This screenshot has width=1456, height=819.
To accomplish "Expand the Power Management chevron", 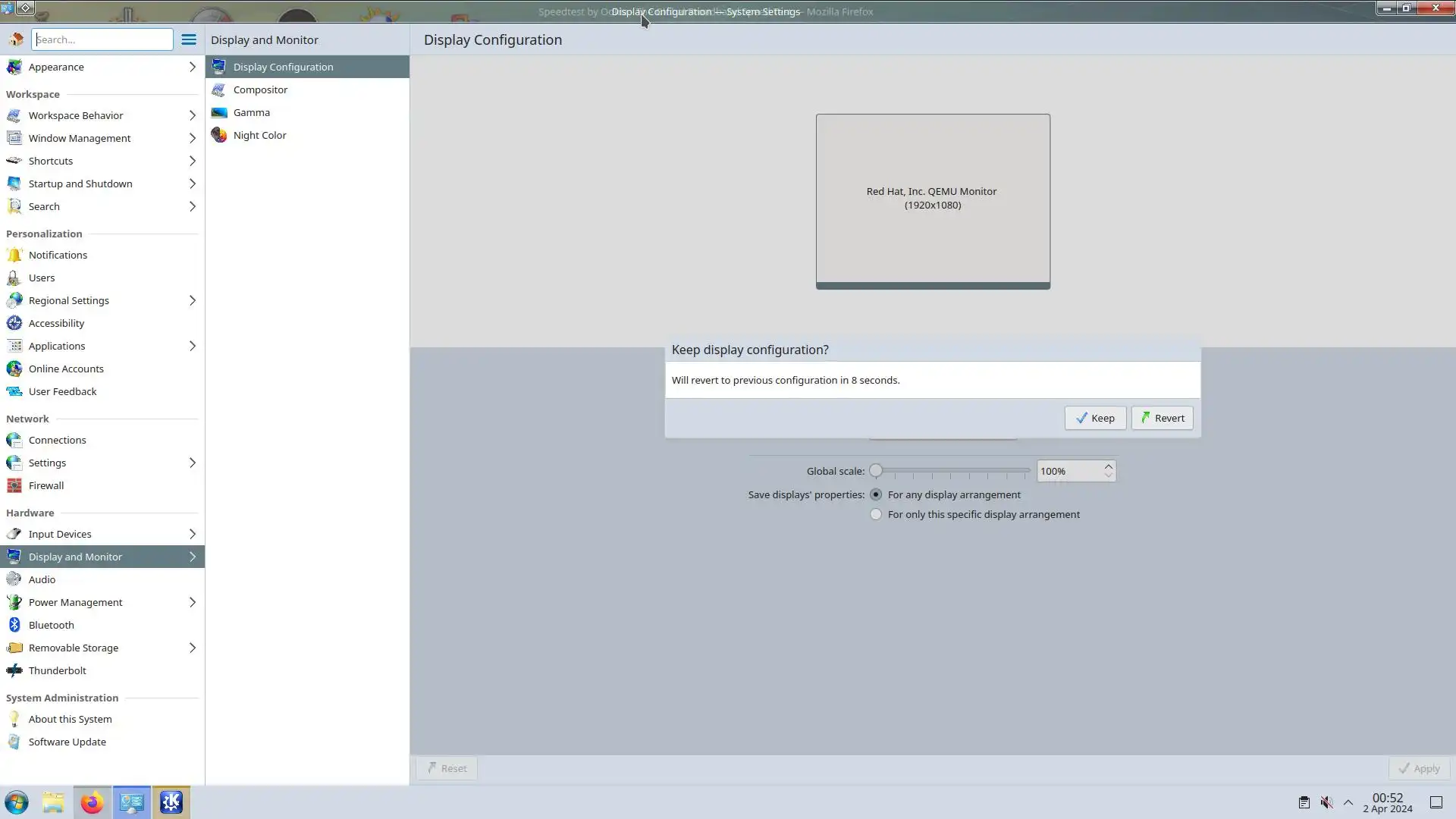I will click(192, 602).
